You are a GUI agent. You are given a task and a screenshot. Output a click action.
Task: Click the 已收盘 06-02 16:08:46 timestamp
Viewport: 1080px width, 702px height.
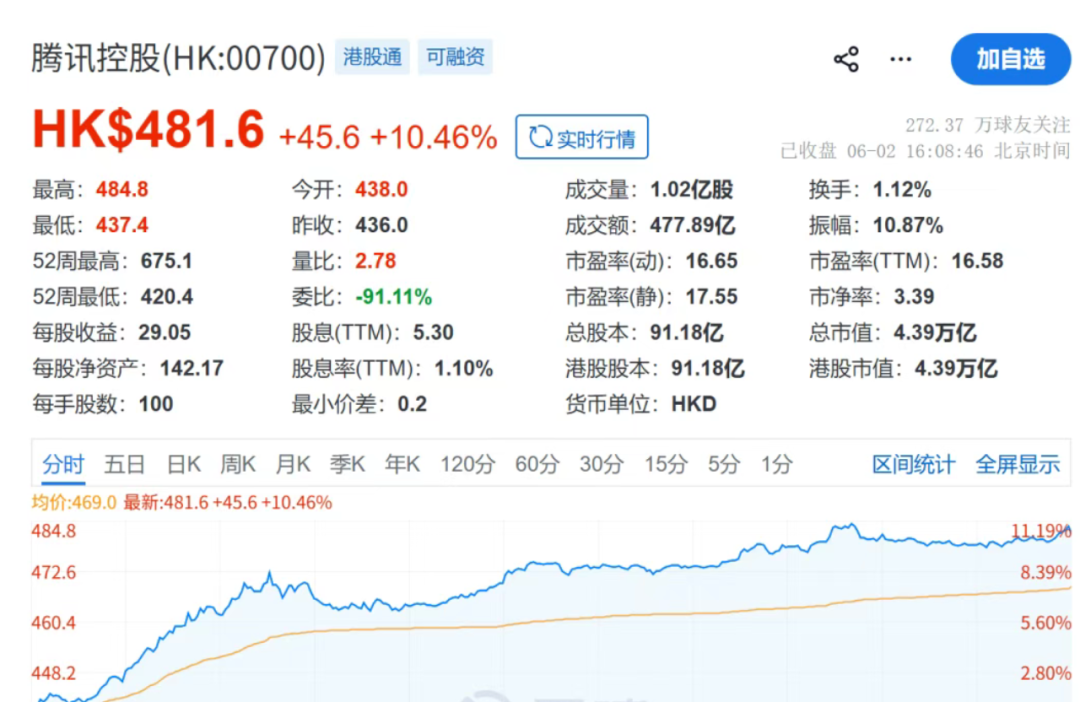[x=926, y=151]
